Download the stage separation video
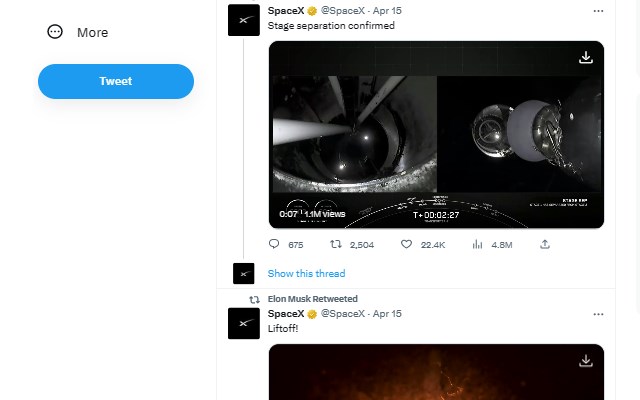 pos(586,58)
